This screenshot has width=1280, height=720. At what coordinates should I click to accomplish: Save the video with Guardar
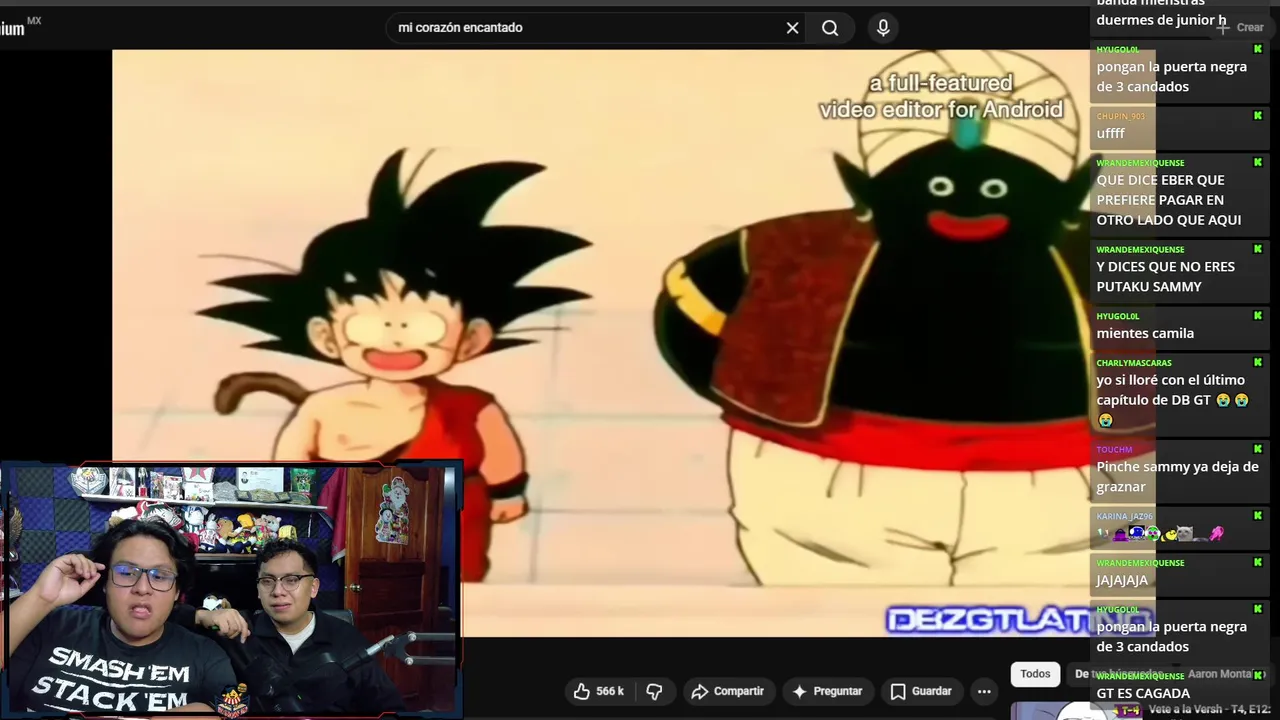point(921,691)
